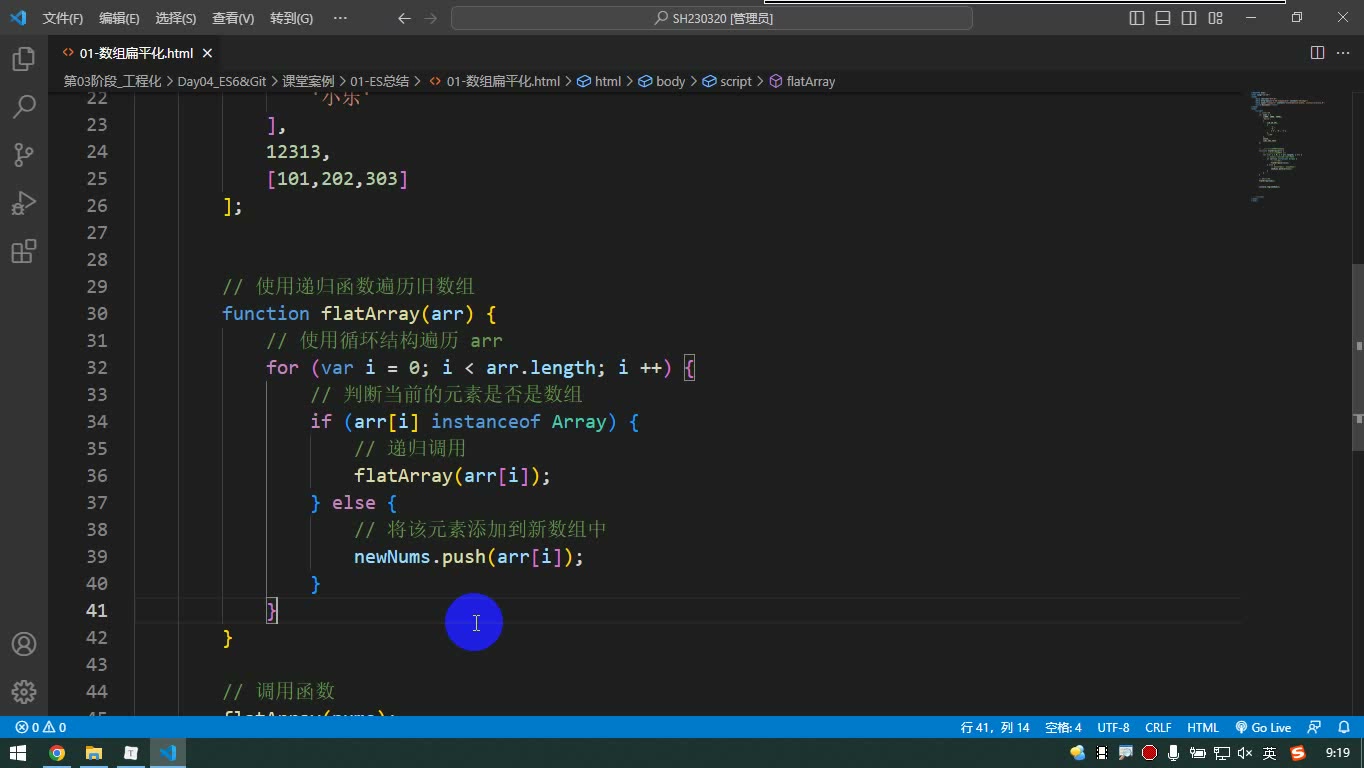
Task: Open the Source Control view
Action: coord(24,155)
